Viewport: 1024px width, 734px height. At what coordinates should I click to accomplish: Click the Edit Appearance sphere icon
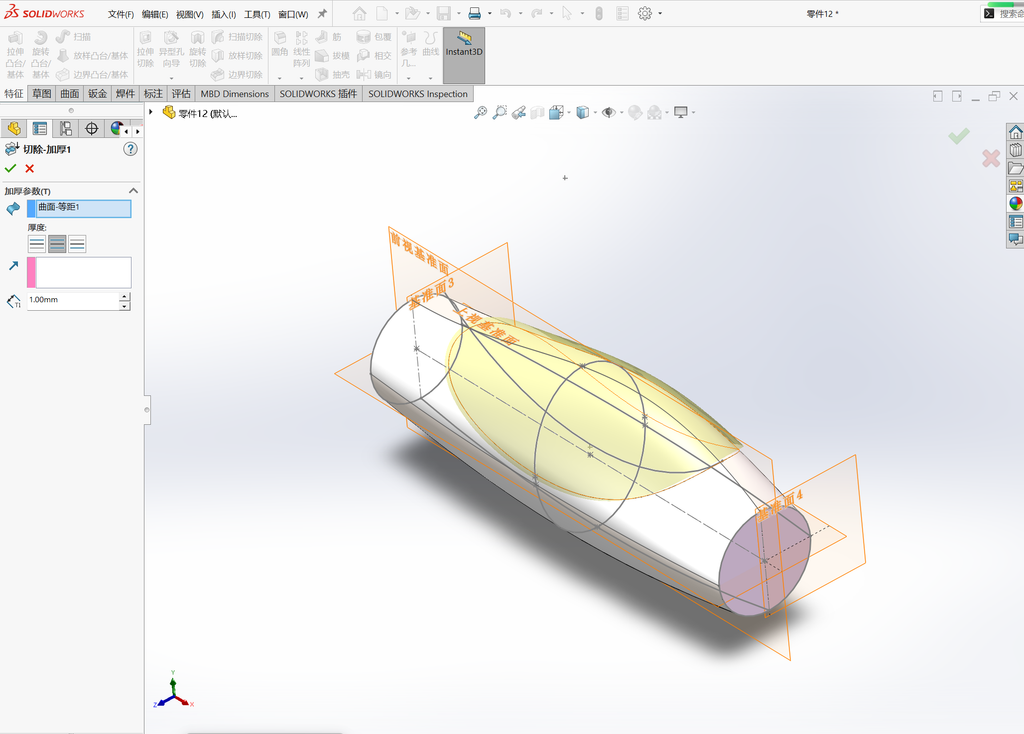click(635, 112)
